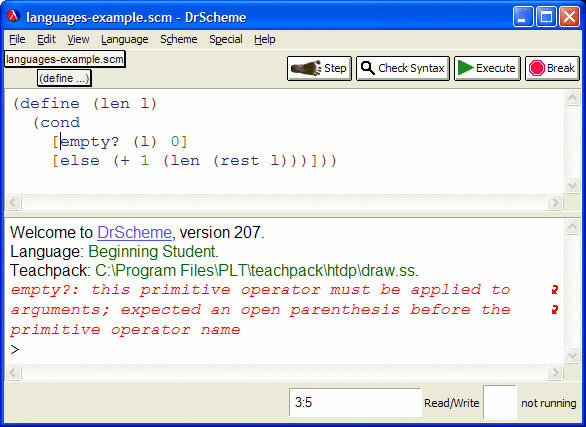
Task: Click the red 'empty?:' error message start
Action: [45, 290]
